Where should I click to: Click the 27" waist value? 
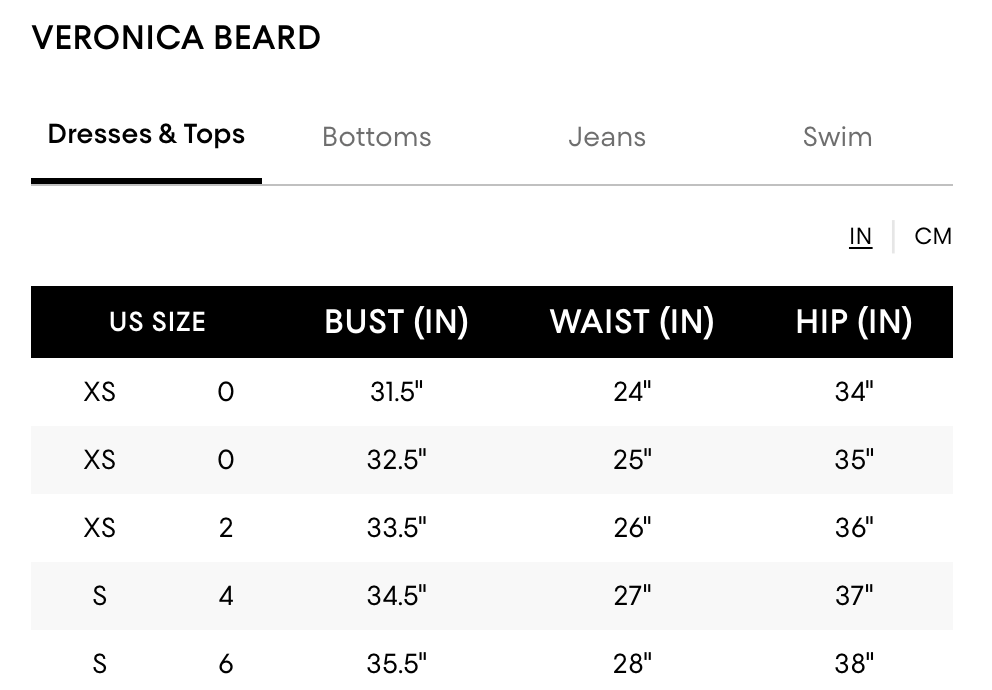point(632,596)
